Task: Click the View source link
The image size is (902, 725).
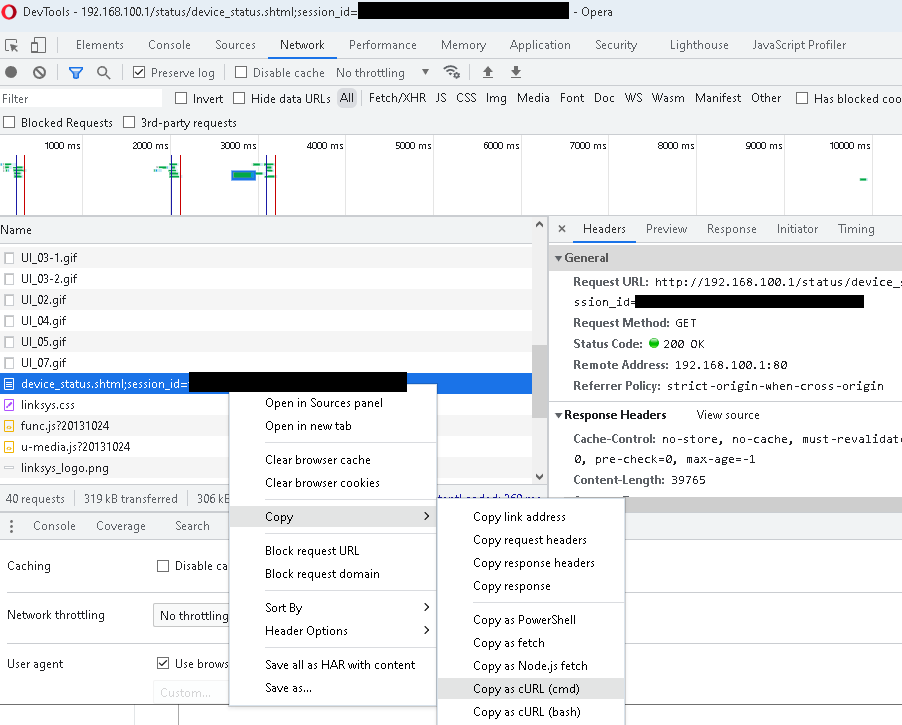Action: pos(728,415)
